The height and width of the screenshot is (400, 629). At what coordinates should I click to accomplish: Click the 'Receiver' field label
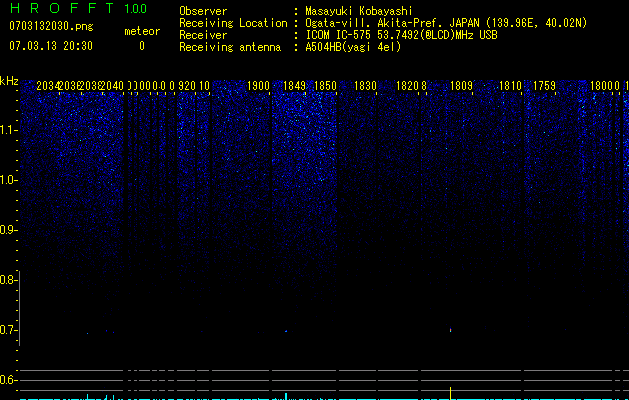coord(203,35)
